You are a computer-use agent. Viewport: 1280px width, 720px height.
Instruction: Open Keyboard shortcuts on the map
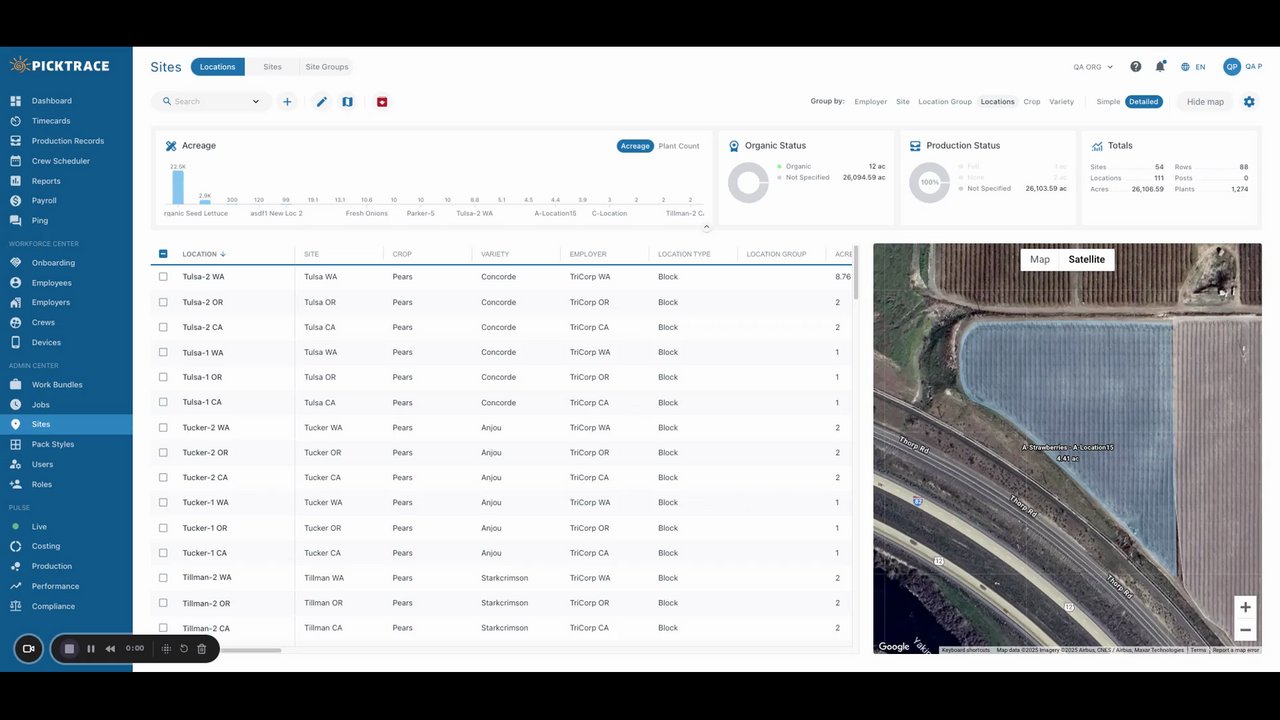point(966,650)
